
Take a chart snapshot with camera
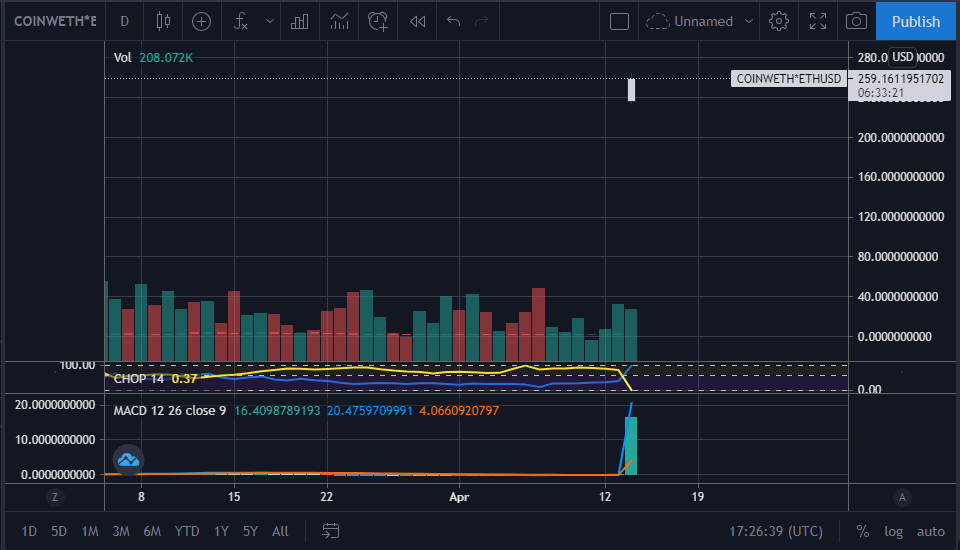856,21
